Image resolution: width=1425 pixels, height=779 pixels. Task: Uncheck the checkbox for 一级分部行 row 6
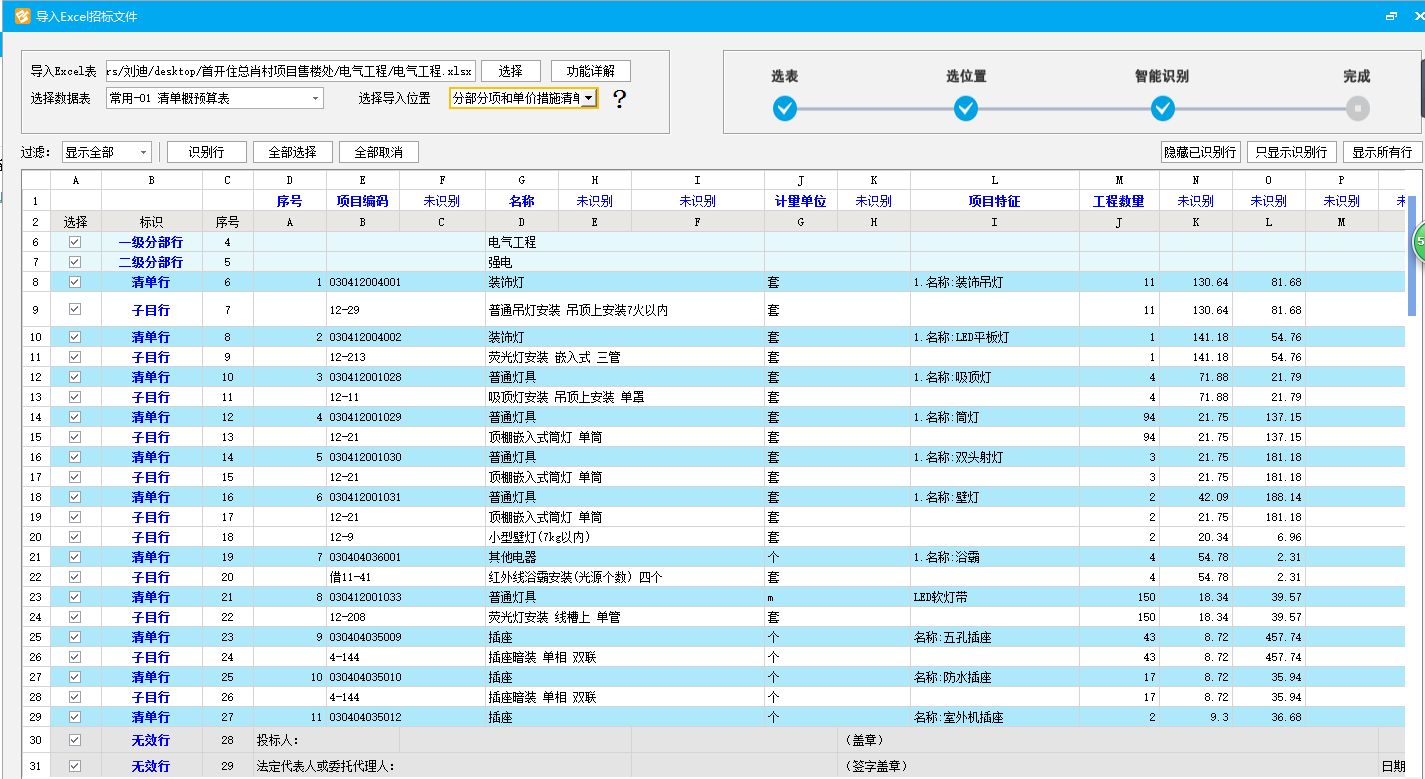pos(75,242)
